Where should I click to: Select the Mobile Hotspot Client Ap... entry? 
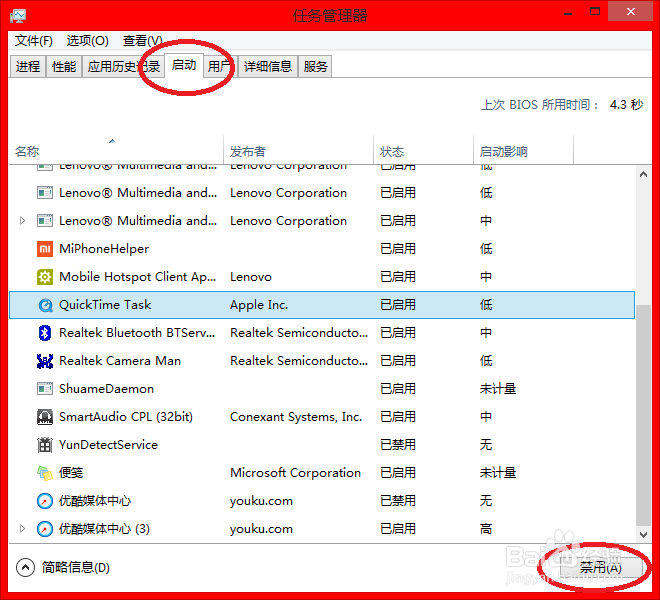click(138, 277)
